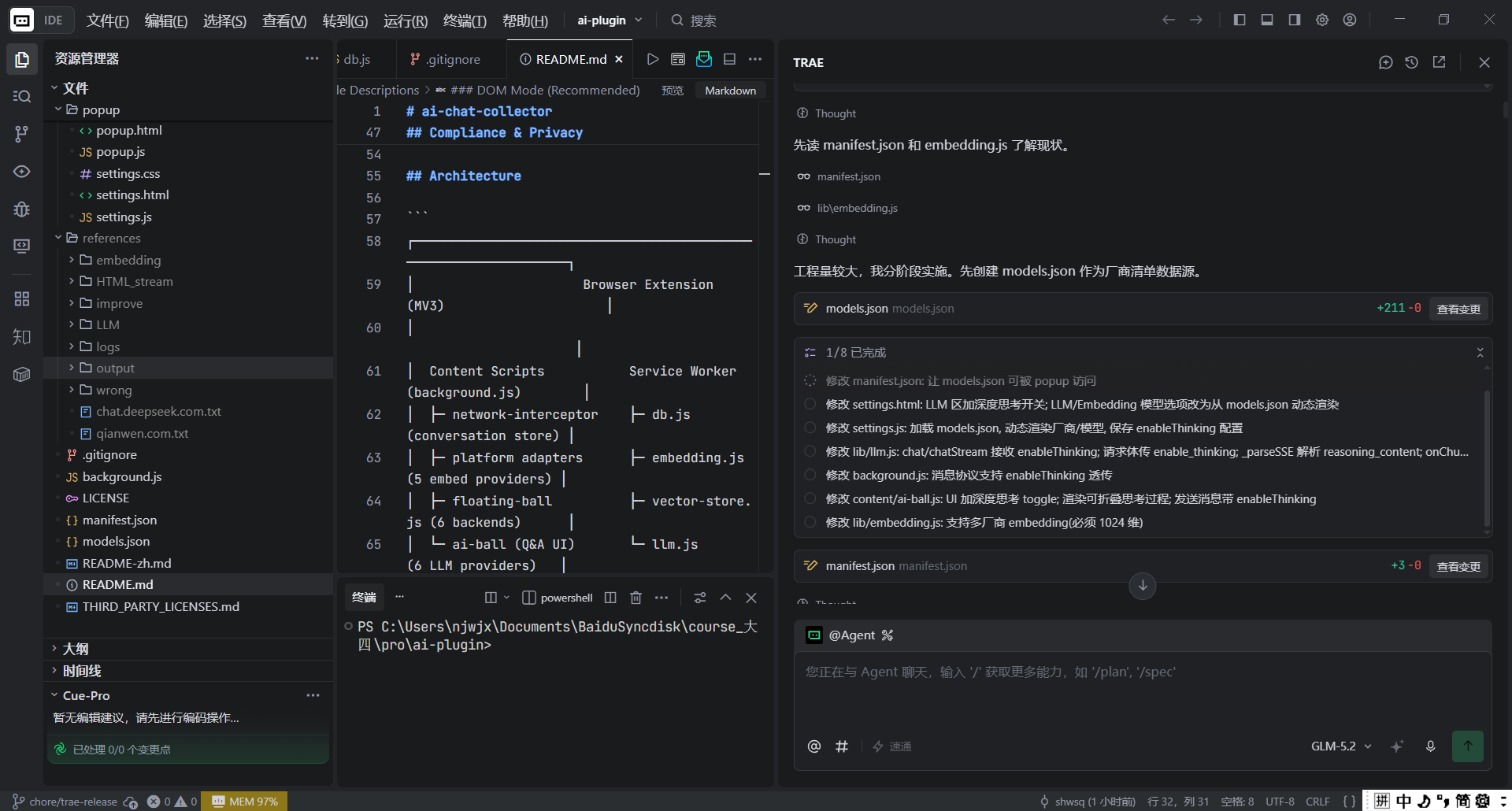View changes for models.json 查看变更

(x=1458, y=309)
